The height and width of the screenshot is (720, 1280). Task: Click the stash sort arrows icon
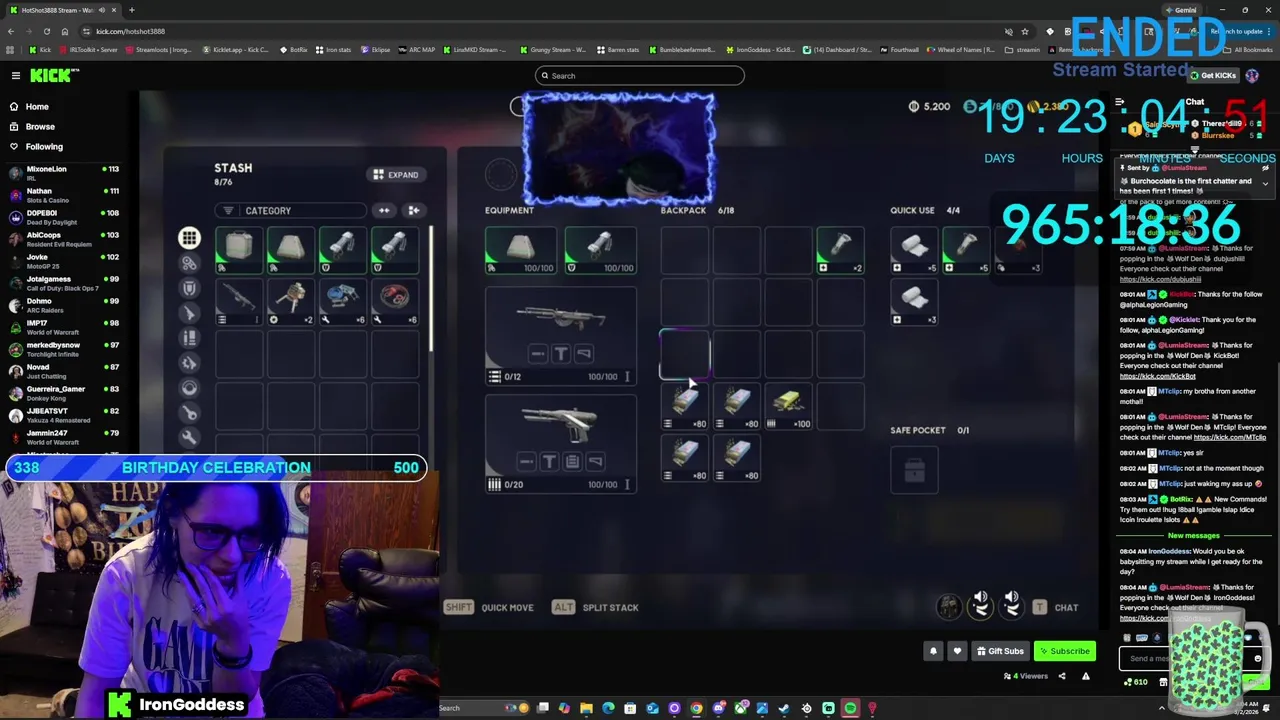point(384,211)
